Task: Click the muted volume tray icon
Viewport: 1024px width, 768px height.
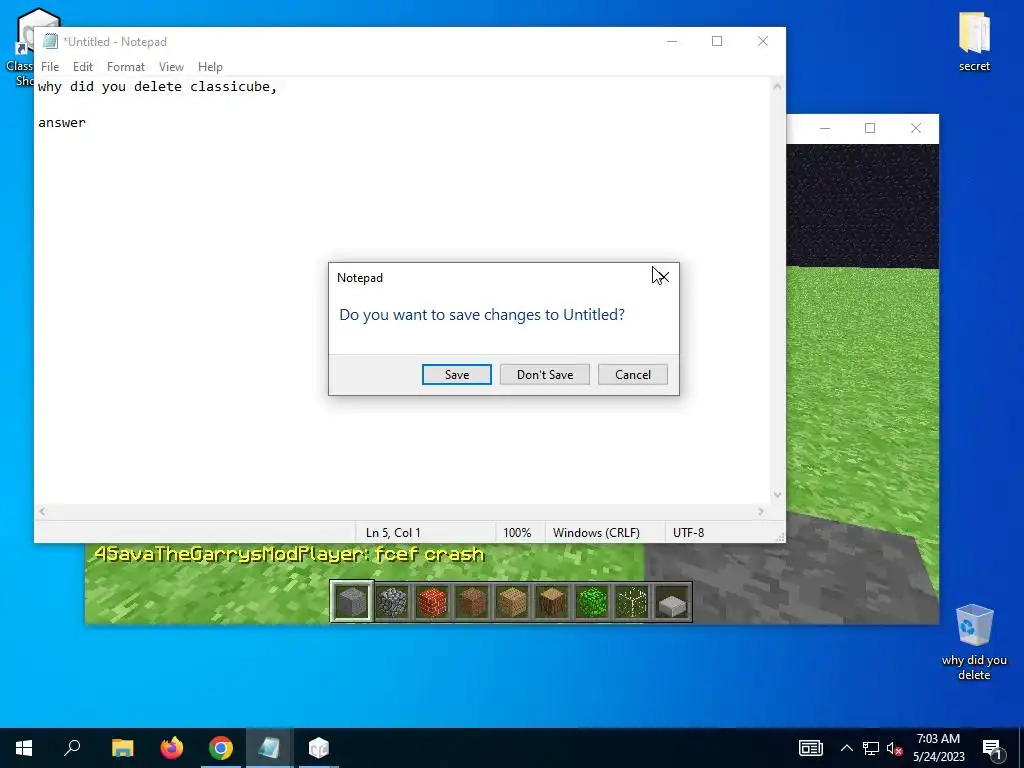Action: [x=895, y=748]
